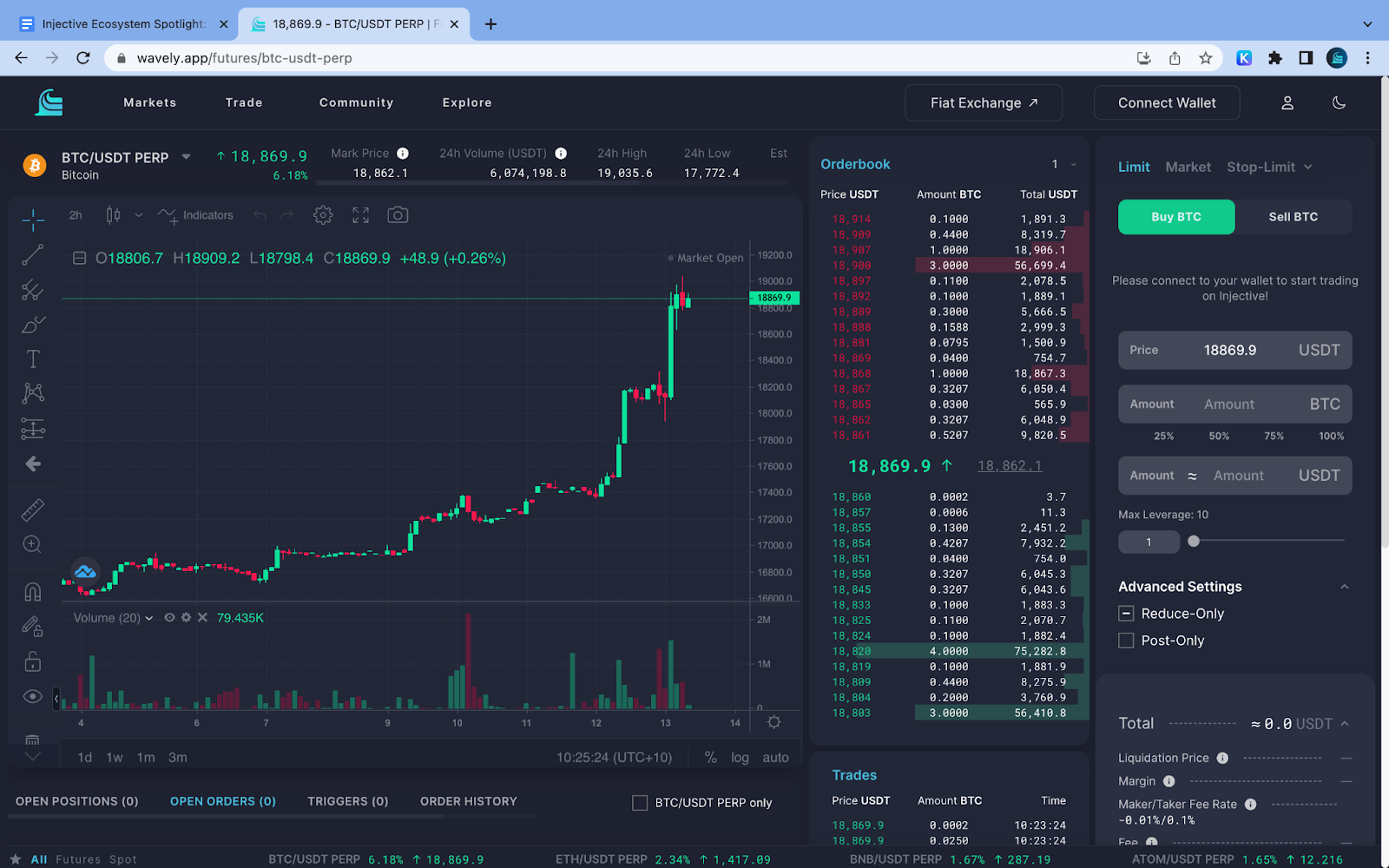
Task: Toggle the magnet snapping mode
Action: tap(33, 591)
